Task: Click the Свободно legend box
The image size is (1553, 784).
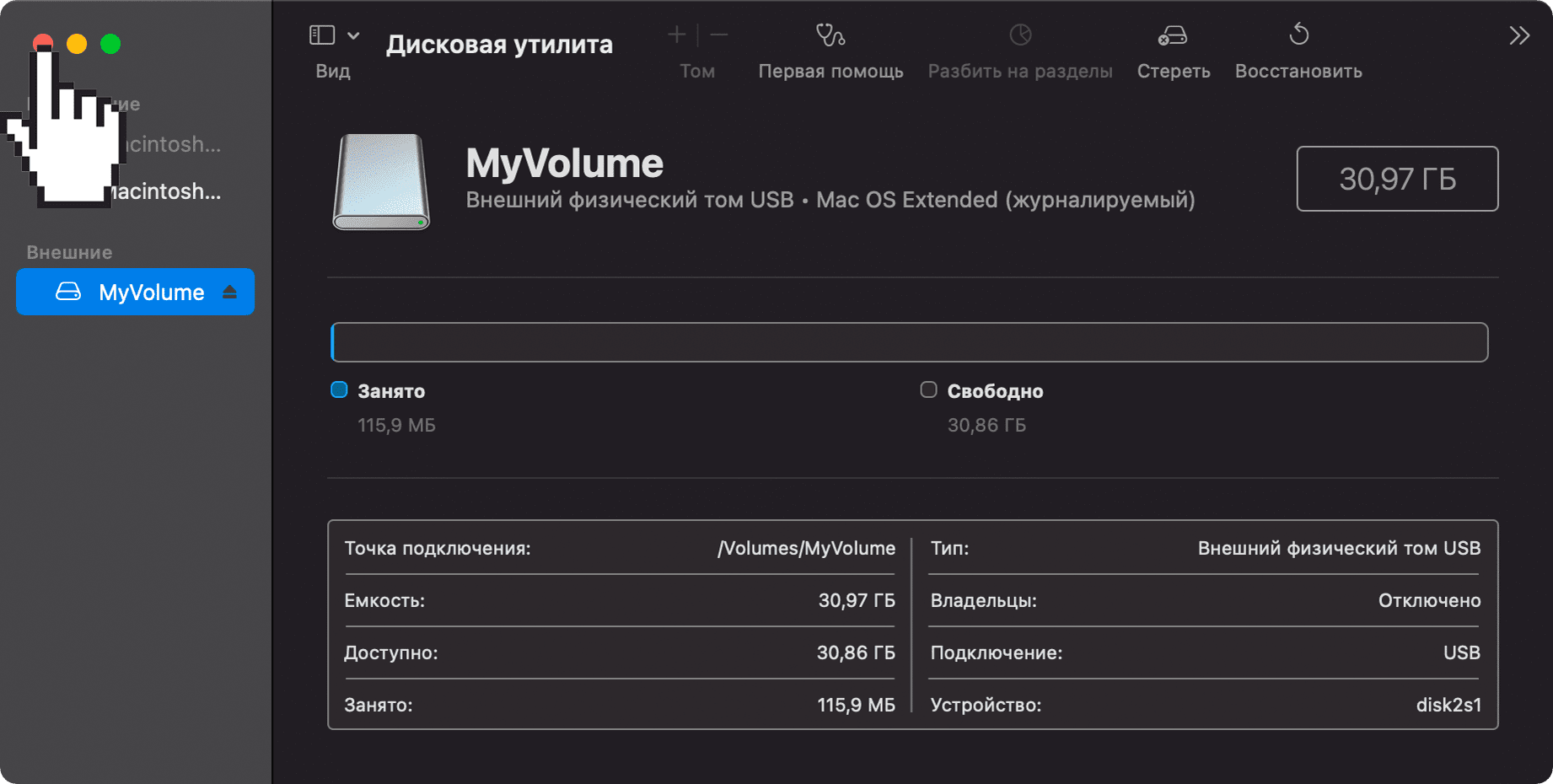Action: click(928, 389)
